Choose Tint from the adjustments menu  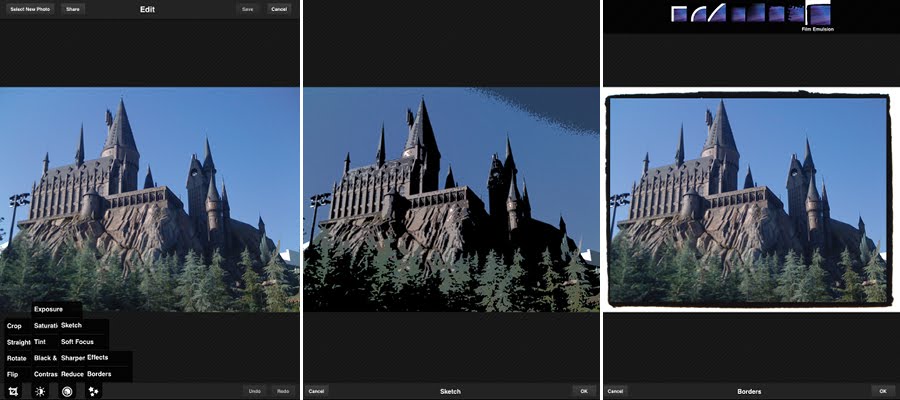[x=40, y=341]
